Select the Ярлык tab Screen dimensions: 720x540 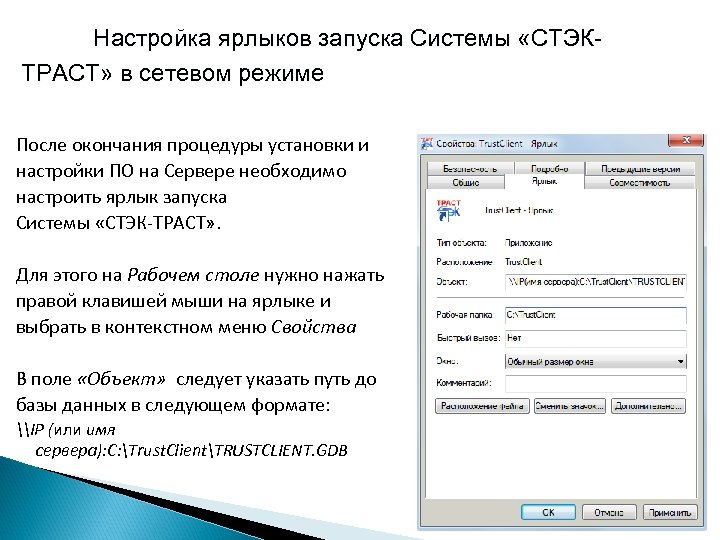click(x=544, y=181)
